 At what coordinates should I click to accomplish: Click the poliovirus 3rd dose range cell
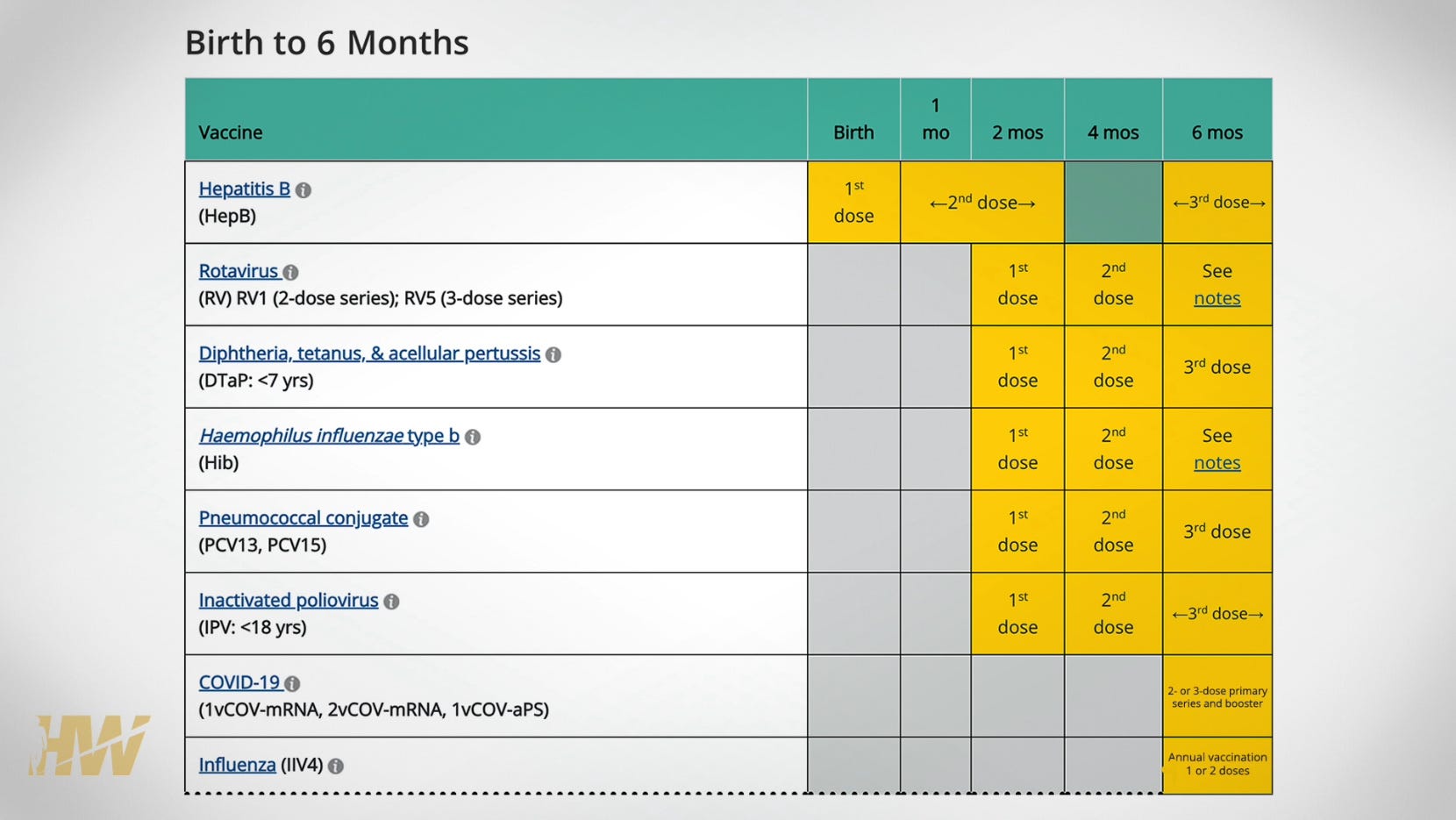point(1217,614)
